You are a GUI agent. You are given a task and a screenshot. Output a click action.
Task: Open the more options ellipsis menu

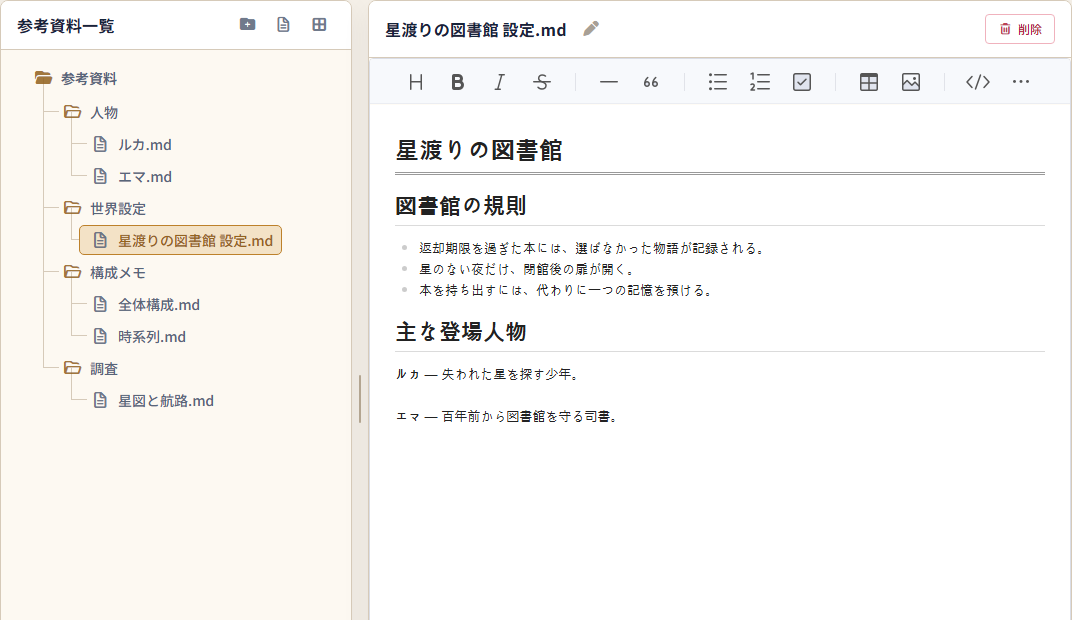click(x=1021, y=81)
